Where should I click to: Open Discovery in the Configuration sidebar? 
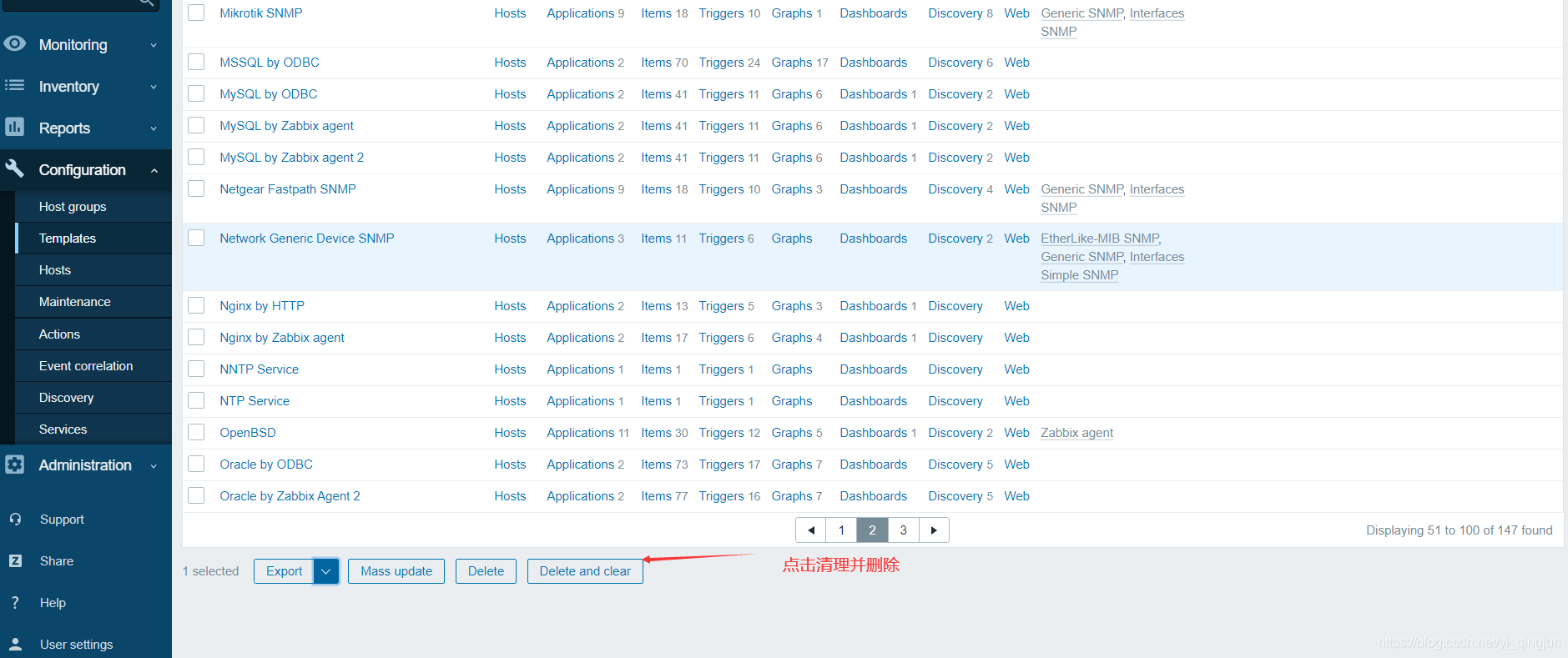pos(93,397)
